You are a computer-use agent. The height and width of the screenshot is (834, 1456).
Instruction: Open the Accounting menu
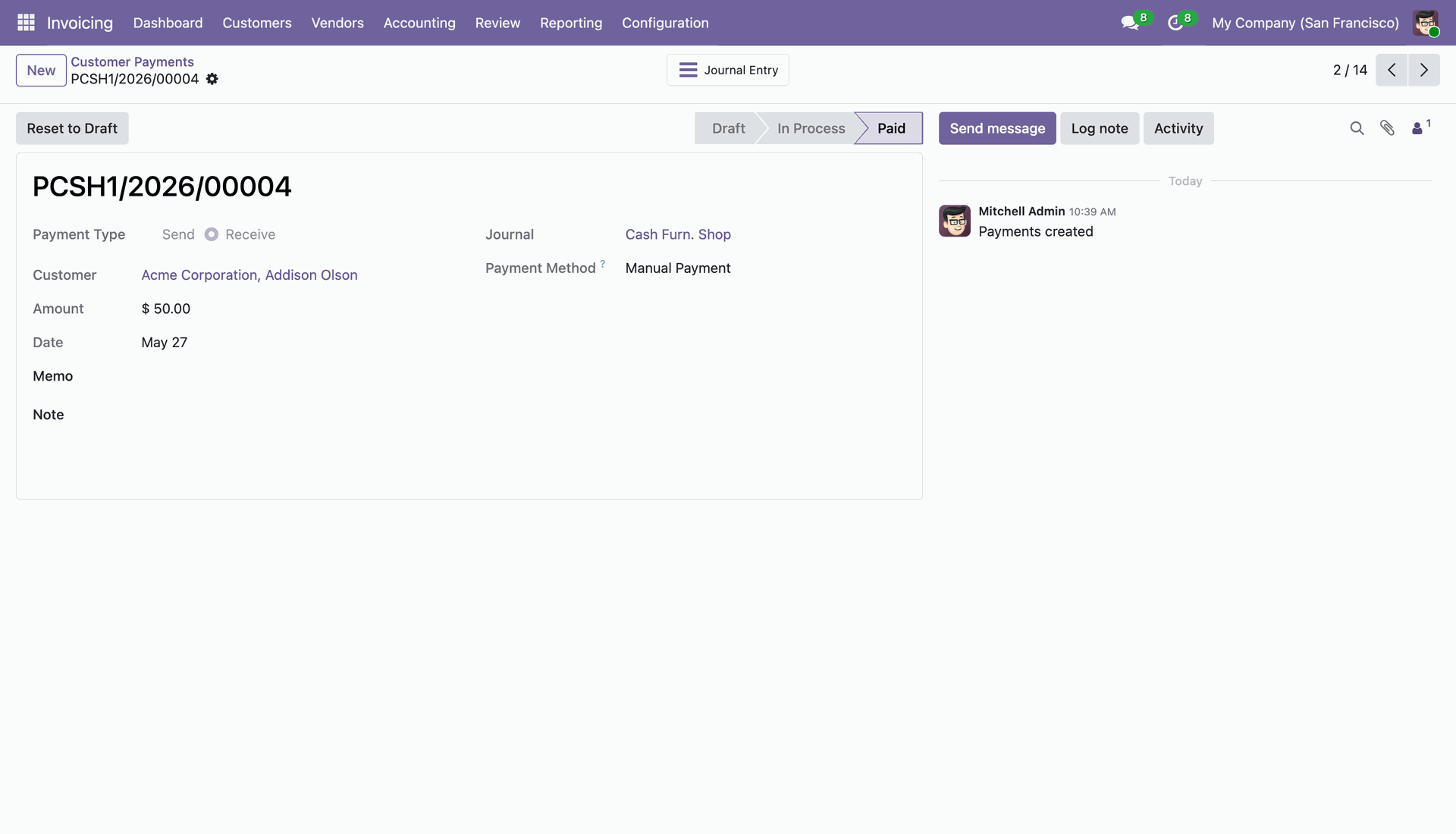point(419,23)
